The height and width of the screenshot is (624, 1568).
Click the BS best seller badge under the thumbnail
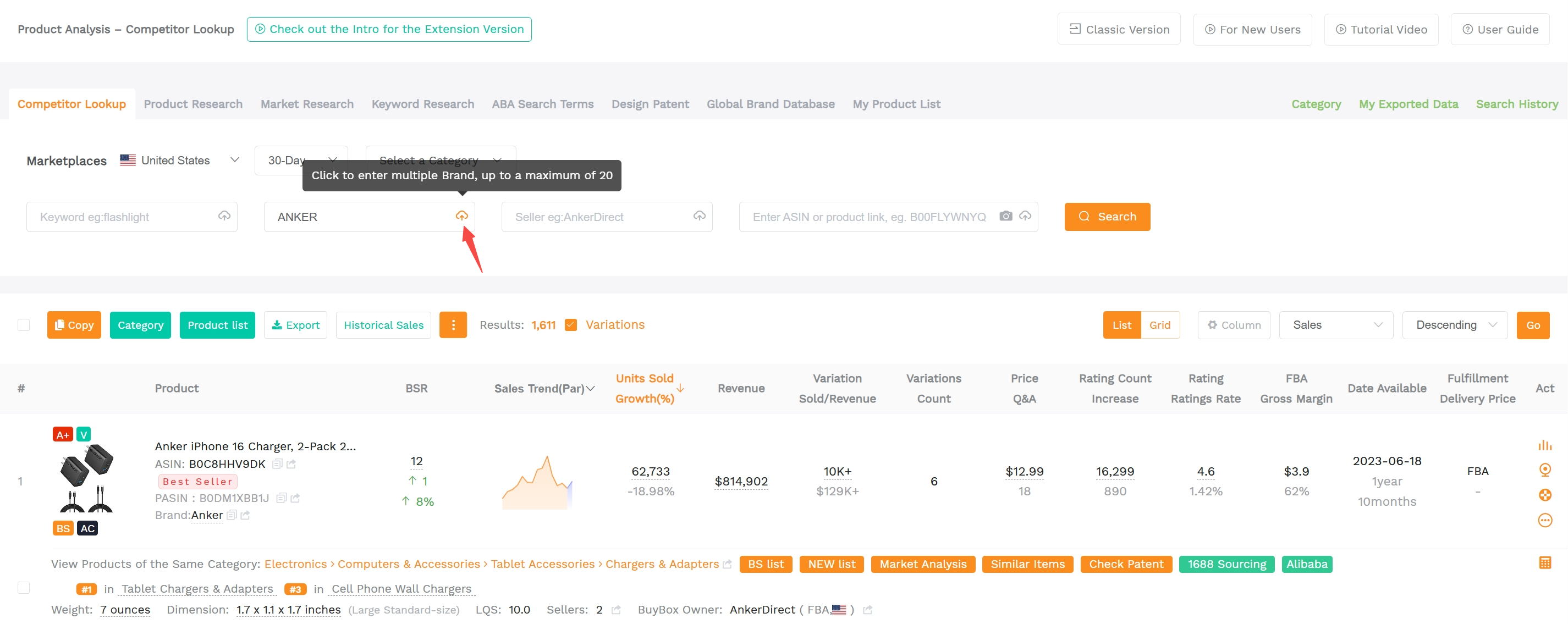point(63,528)
